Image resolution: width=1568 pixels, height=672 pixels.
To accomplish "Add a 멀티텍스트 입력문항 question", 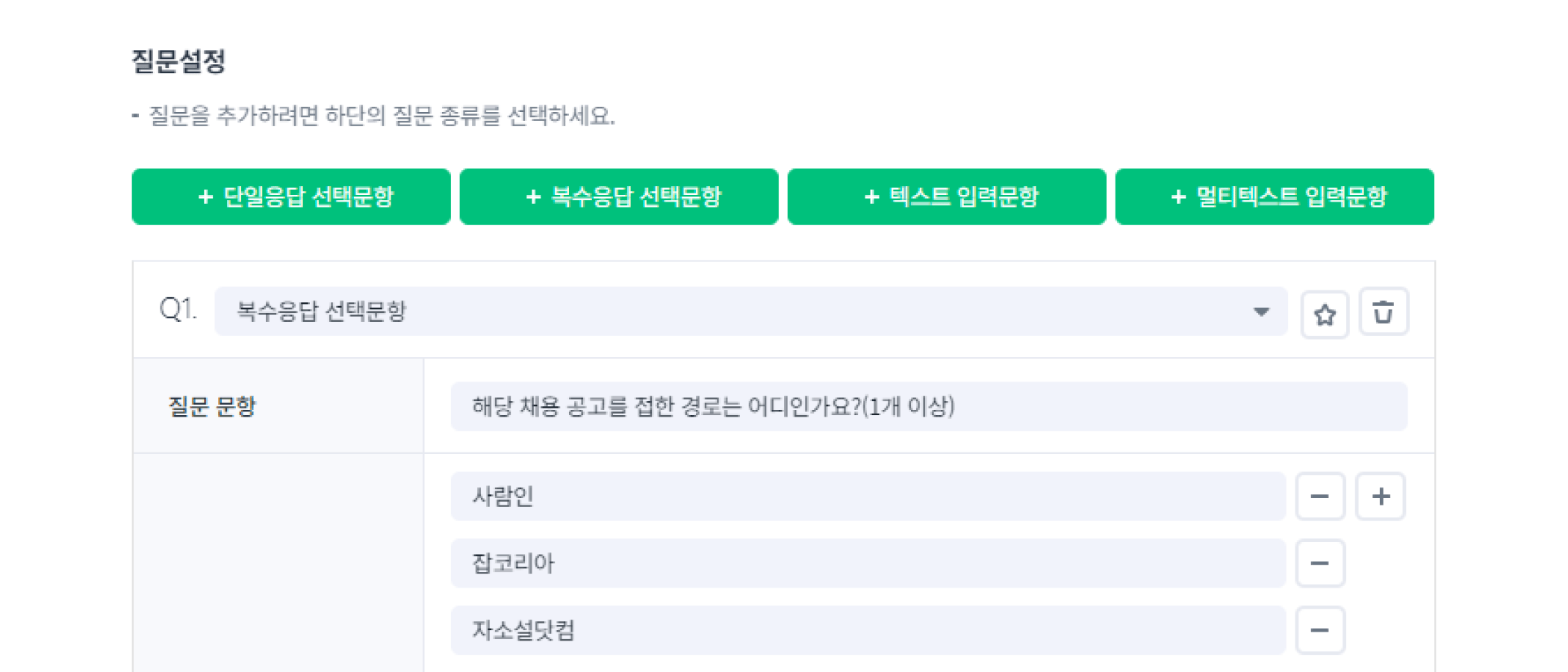I will pos(1274,196).
